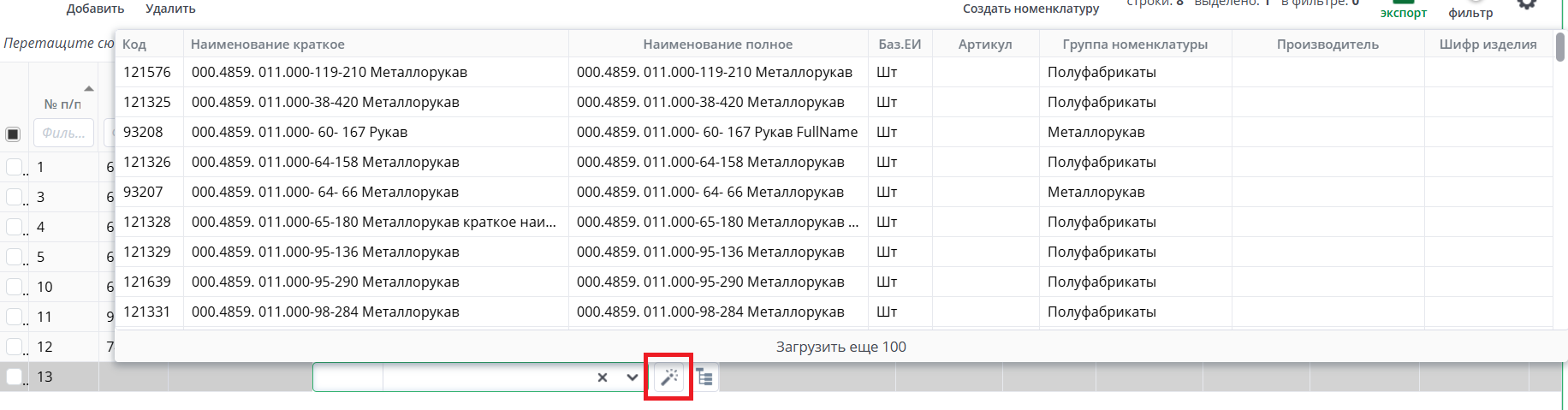Viewport: 1568px width, 410px height.
Task: Clear the combo box with the X icon
Action: point(603,377)
